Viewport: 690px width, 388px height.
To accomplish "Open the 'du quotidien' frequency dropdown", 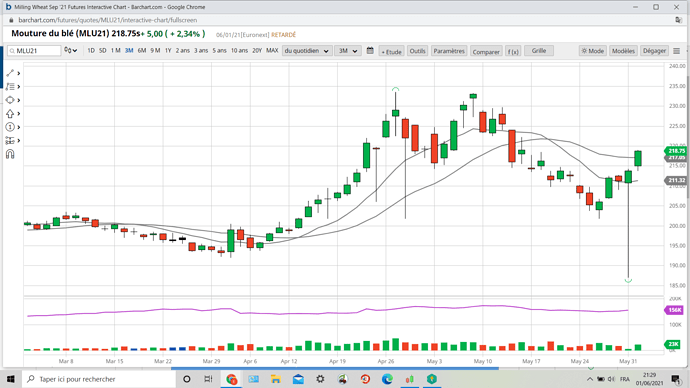I will point(307,51).
